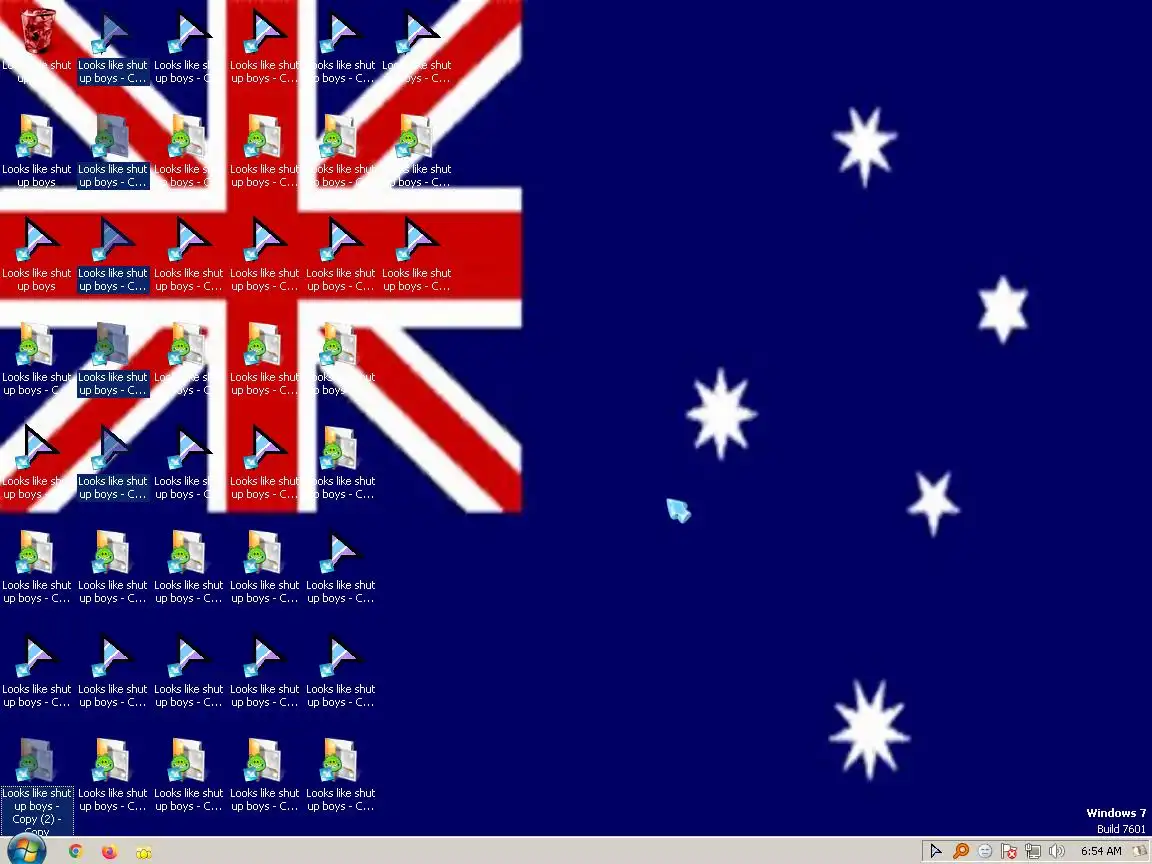
Task: Select the red Recycle Bin desktop icon
Action: 37,31
